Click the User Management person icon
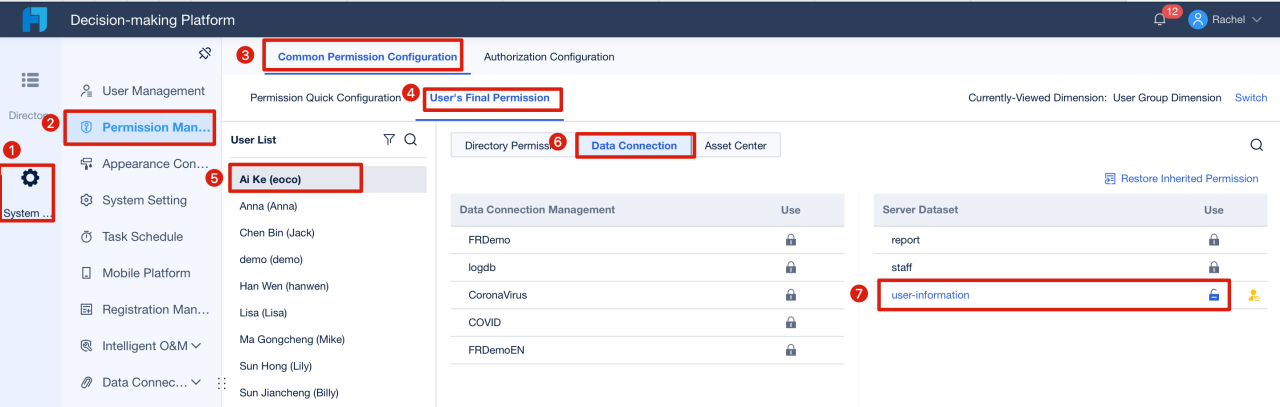This screenshot has width=1280, height=407. click(86, 91)
